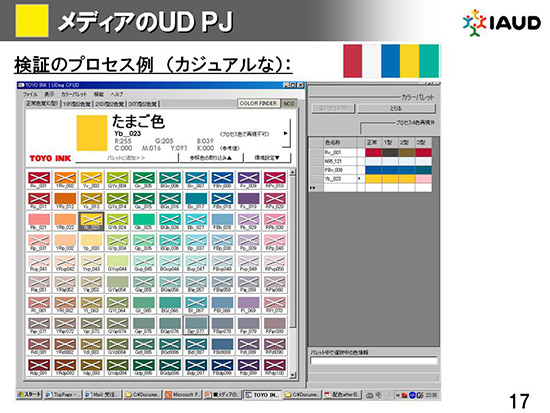The image size is (550, 413).
Task: Select the outlined Bgr_077 gray-blue swatch
Action: [x=196, y=324]
